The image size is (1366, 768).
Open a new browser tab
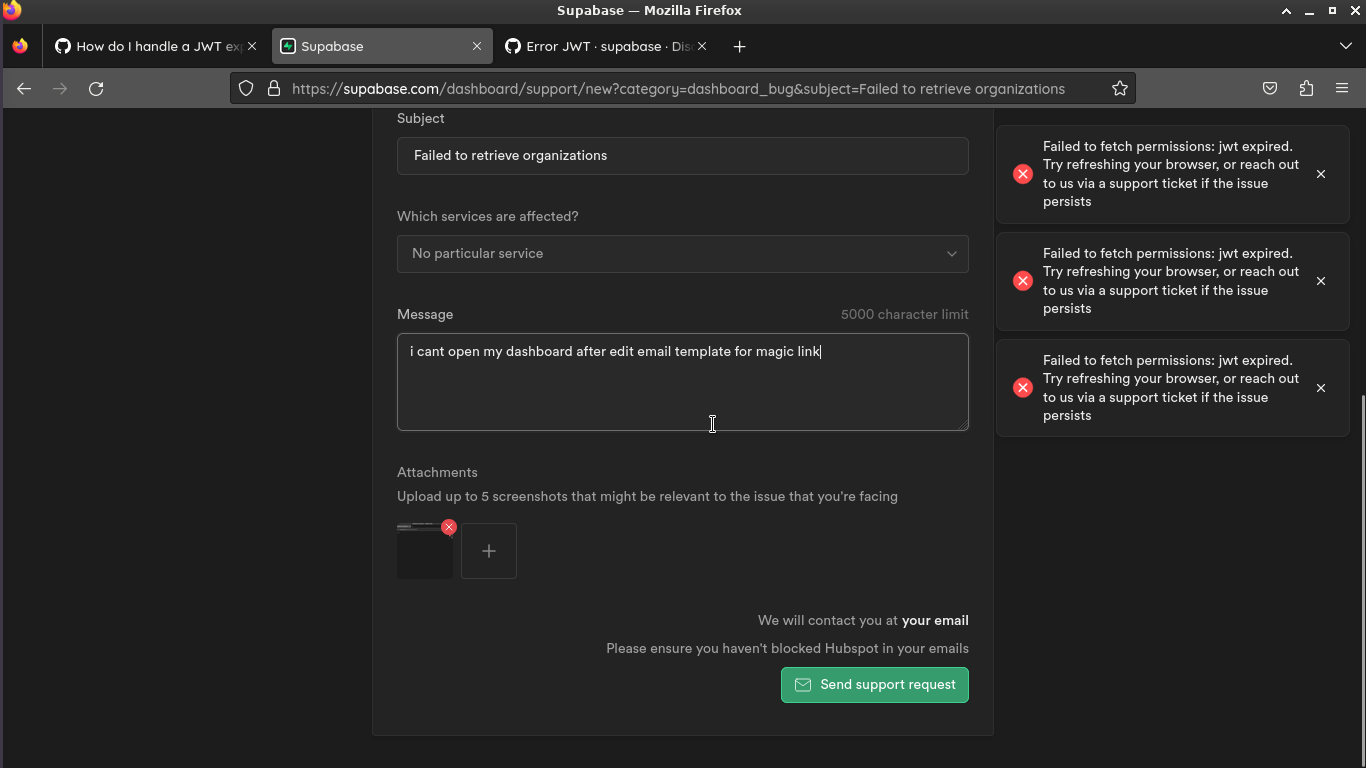pos(739,46)
